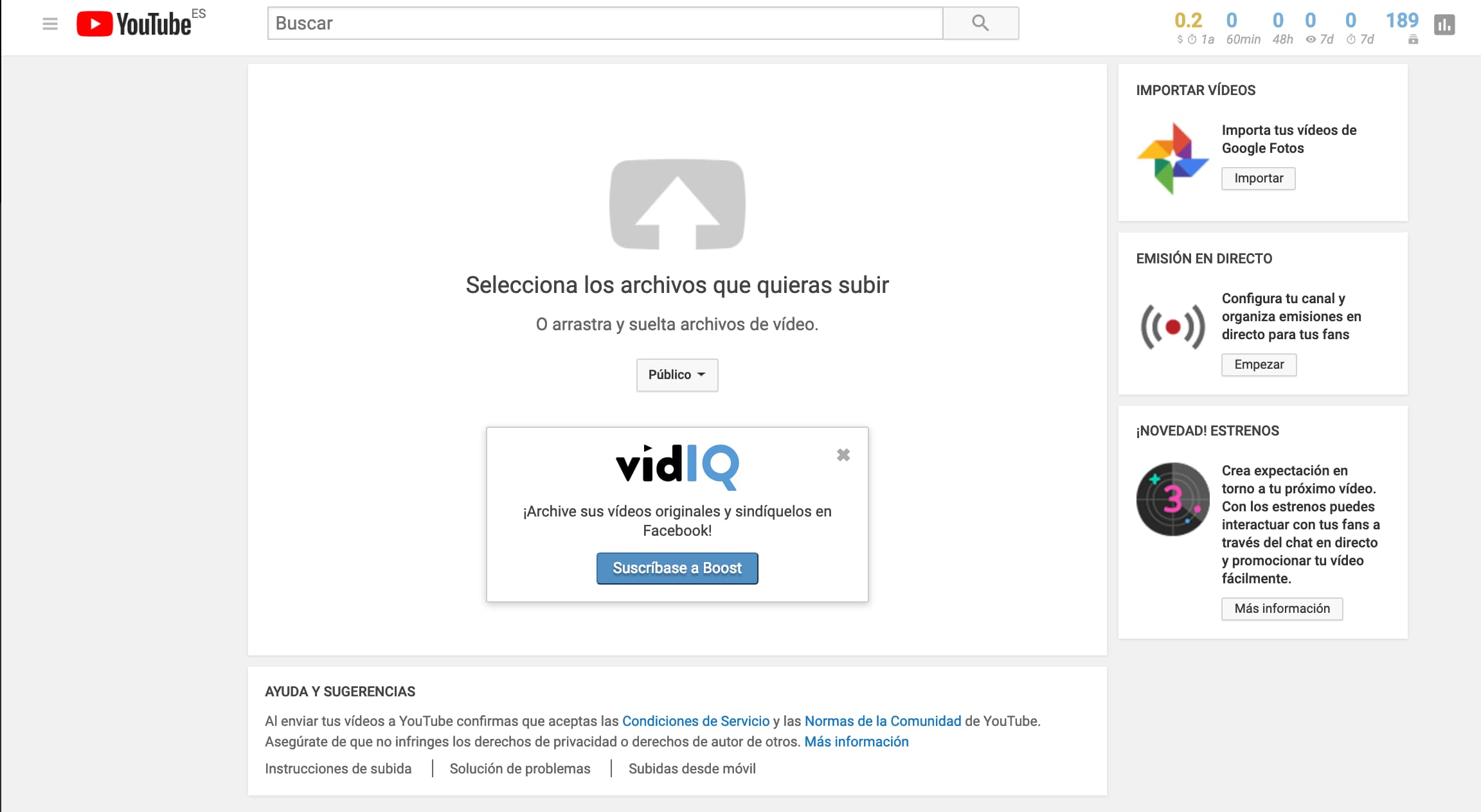The width and height of the screenshot is (1481, 812).
Task: Close the vidIQ promo box
Action: (x=843, y=455)
